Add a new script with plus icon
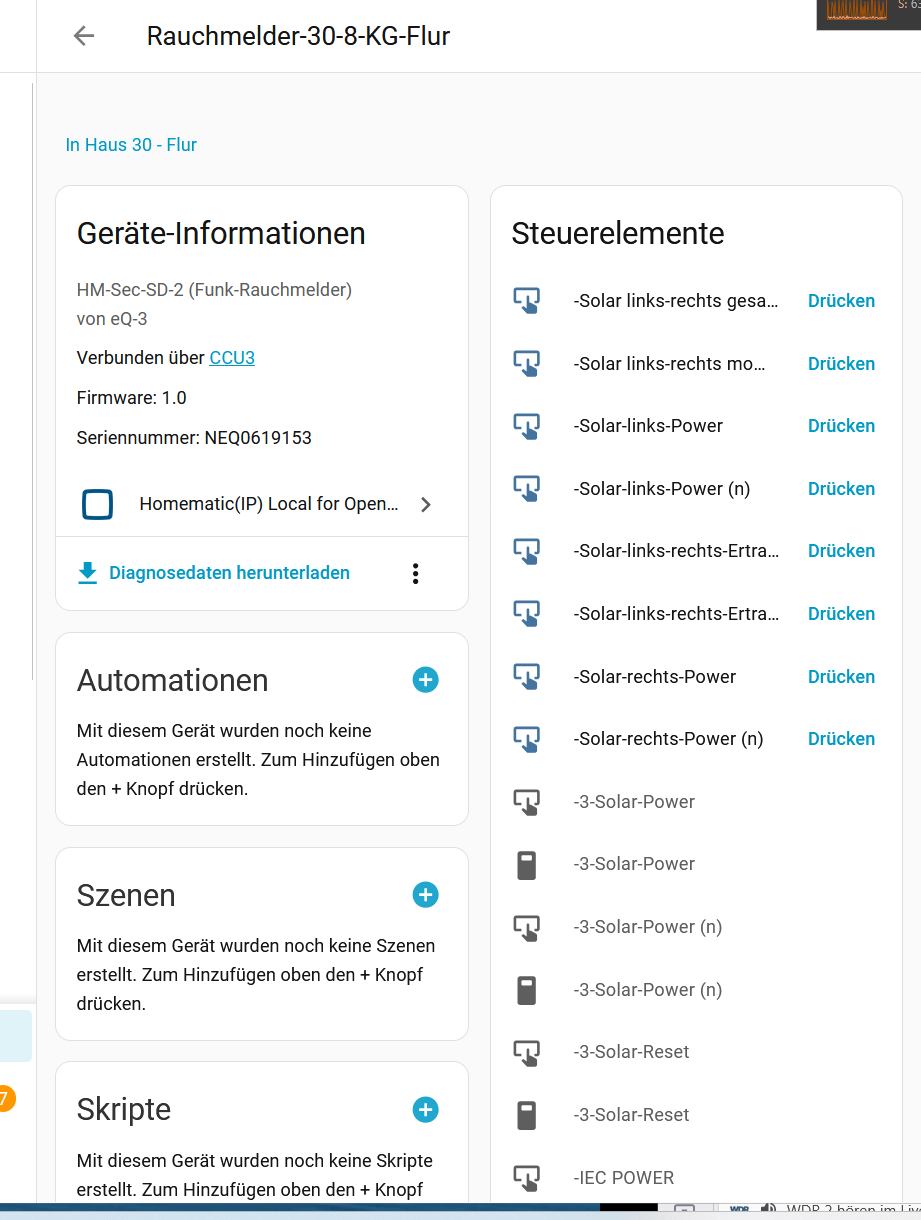The image size is (921, 1220). click(425, 1109)
